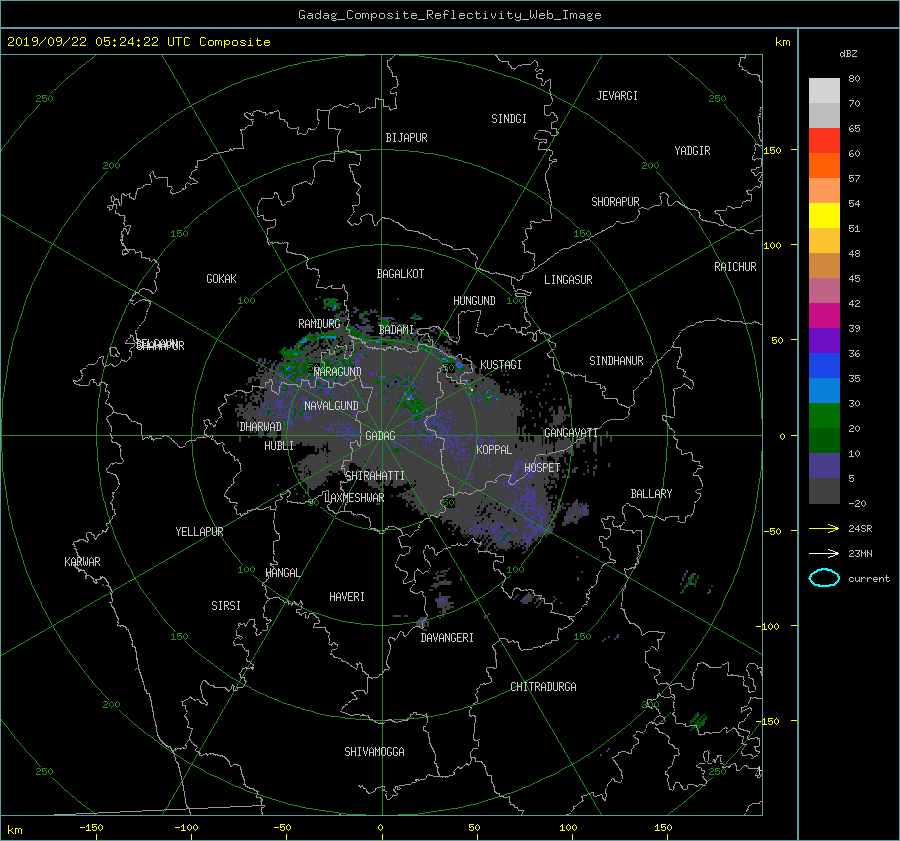
Task: Select the dark orange 57-60 dBZ swatch
Action: [824, 165]
